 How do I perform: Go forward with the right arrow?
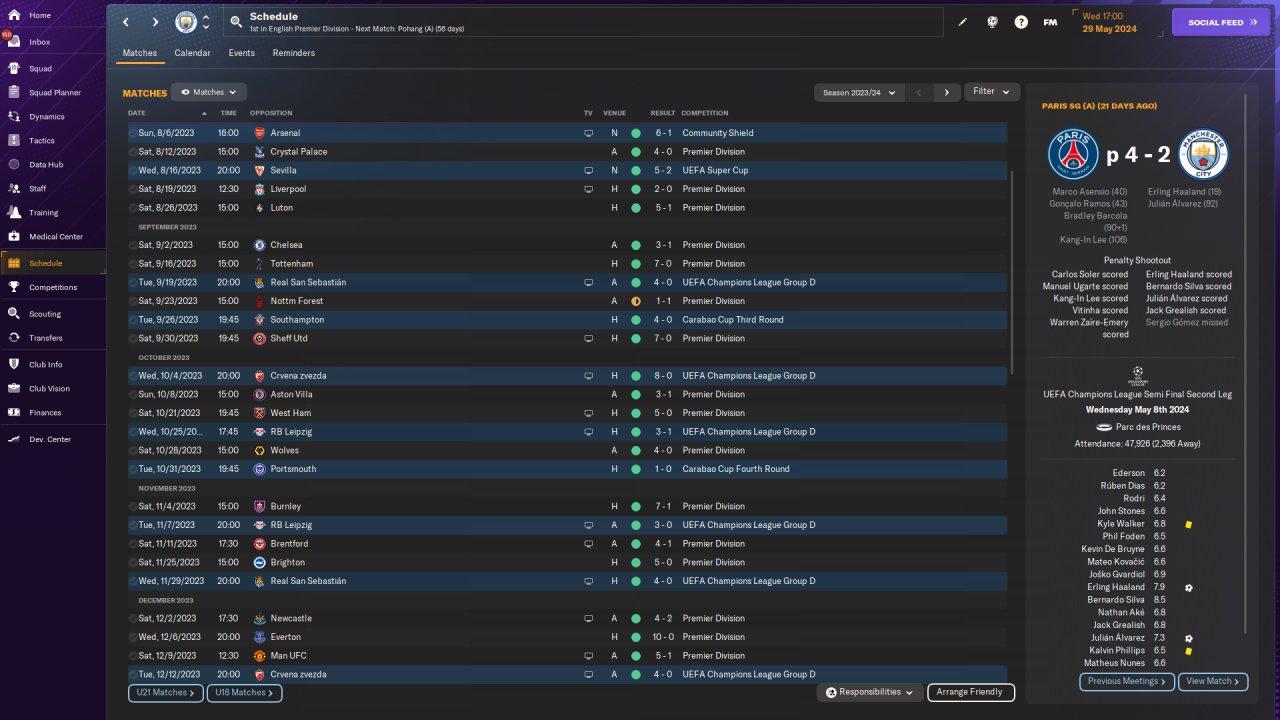tap(155, 22)
